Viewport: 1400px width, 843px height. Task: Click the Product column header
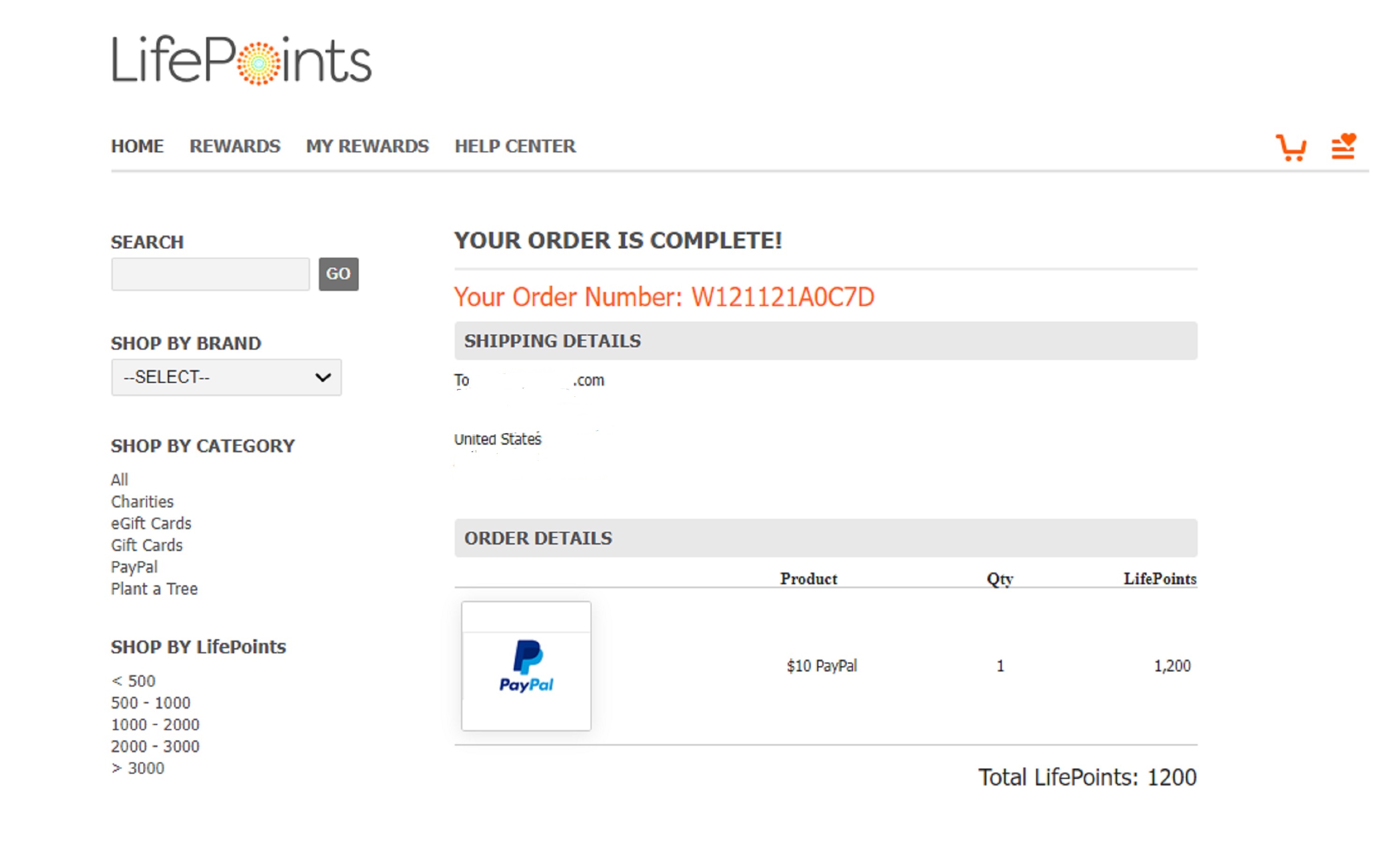[808, 578]
